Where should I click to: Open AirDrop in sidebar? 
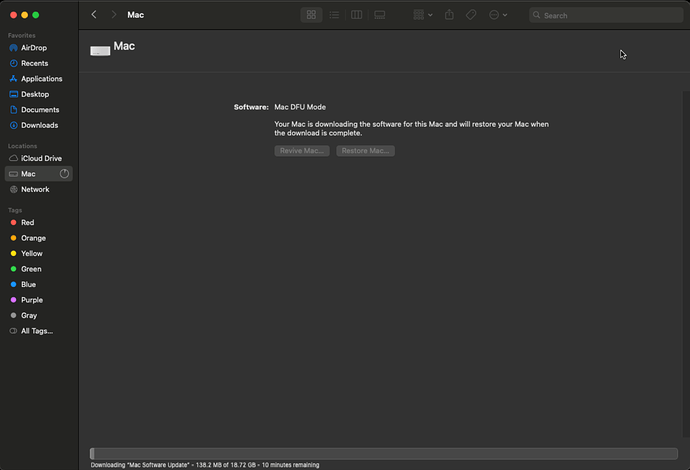click(x=39, y=48)
